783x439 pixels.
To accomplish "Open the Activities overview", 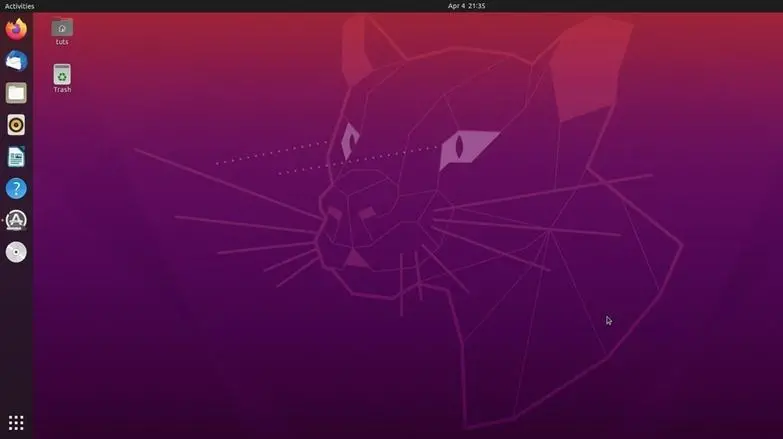I will coord(19,6).
